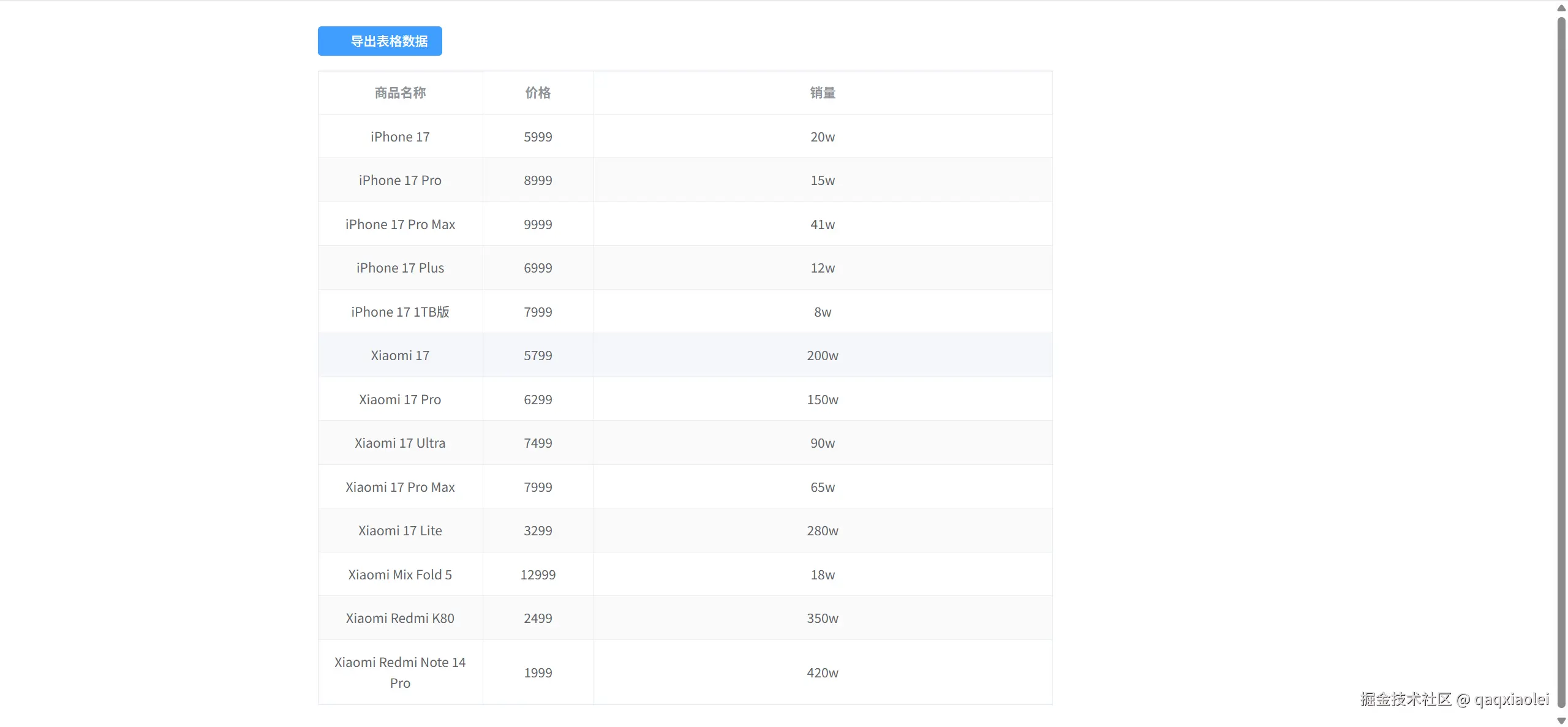Click sales value 15w
This screenshot has height=727, width=1568.
pos(823,180)
